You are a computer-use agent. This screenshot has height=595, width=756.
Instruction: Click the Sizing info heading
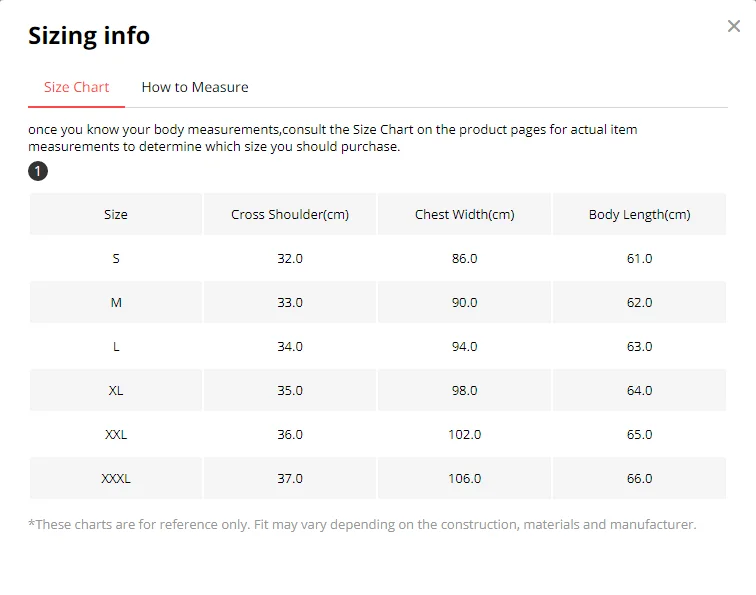pyautogui.click(x=89, y=36)
